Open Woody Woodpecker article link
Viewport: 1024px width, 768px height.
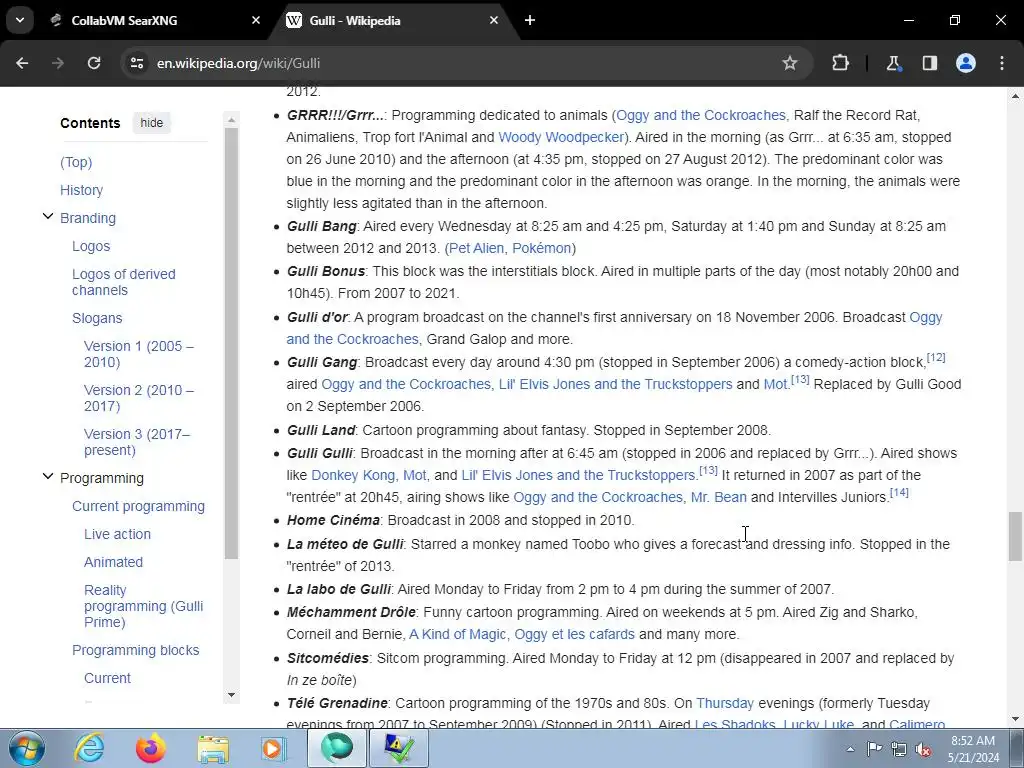coord(561,137)
